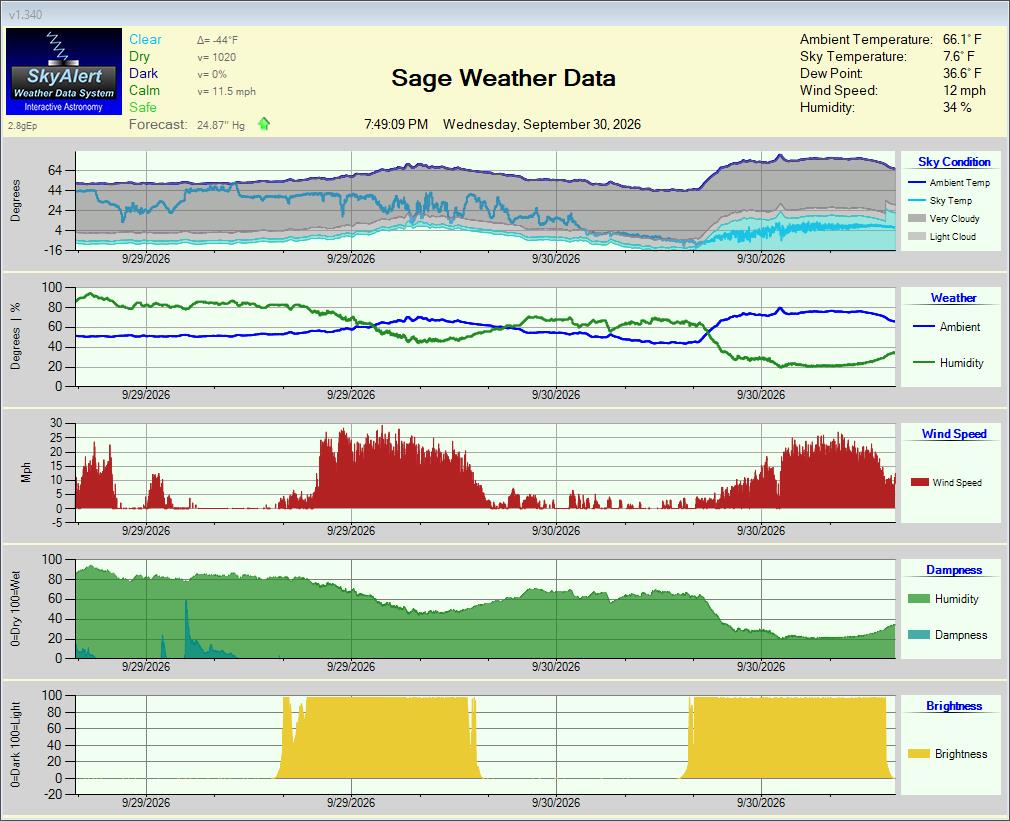Click the 24.87" Hg pressure value

[221, 125]
